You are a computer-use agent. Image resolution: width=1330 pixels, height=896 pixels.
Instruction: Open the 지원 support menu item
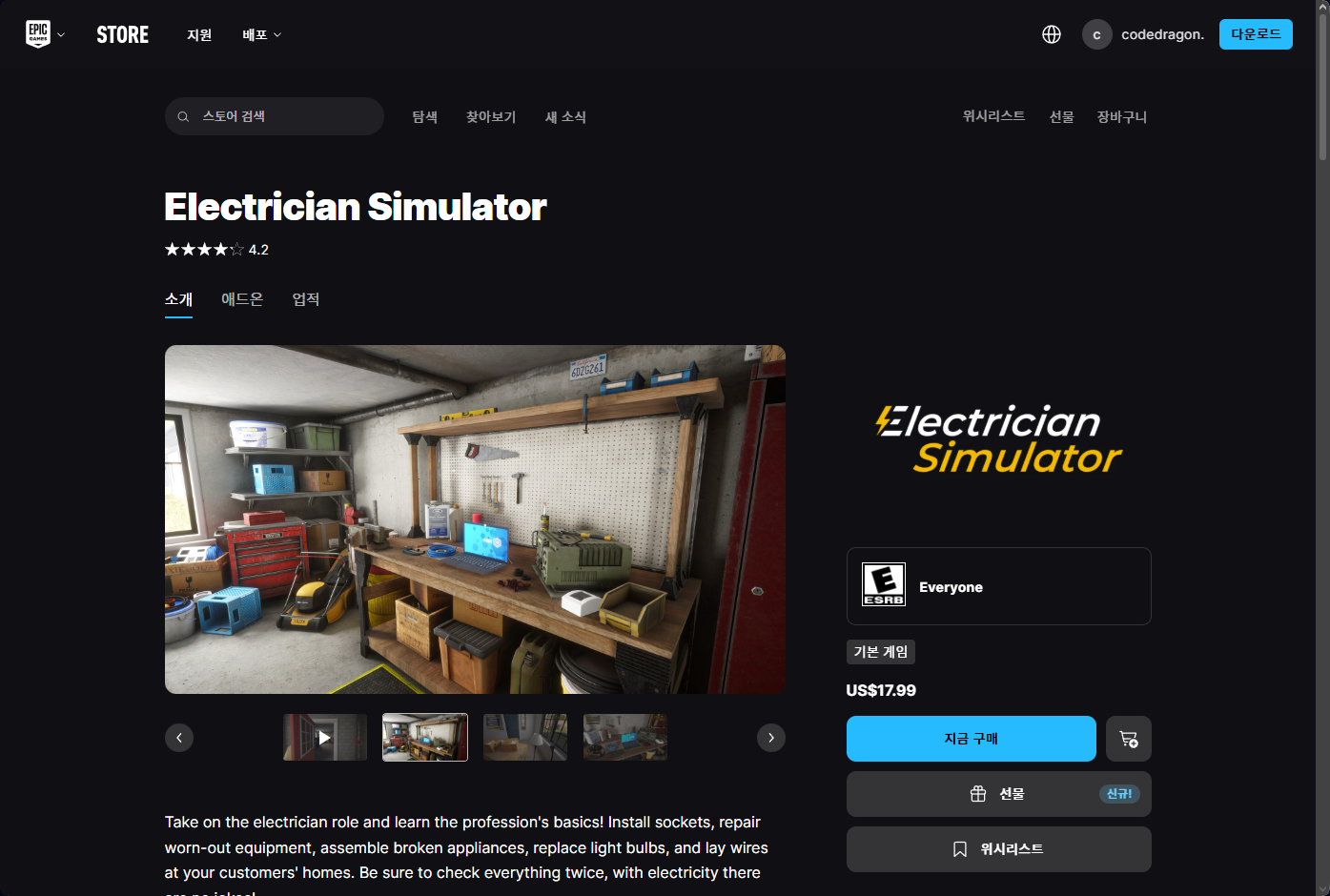click(199, 35)
